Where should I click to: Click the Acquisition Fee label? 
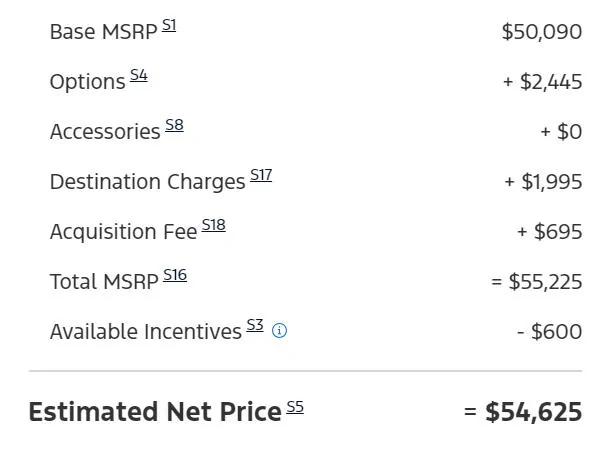[123, 232]
